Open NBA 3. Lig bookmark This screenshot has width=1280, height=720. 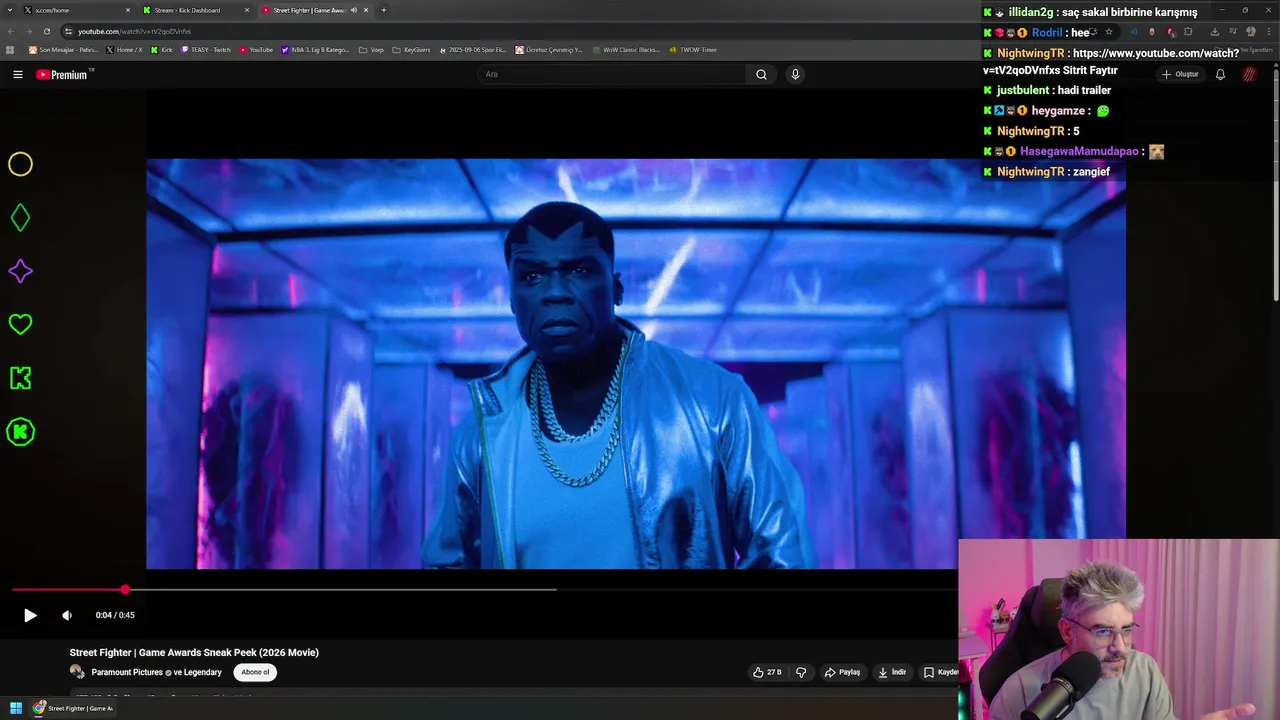tap(316, 49)
